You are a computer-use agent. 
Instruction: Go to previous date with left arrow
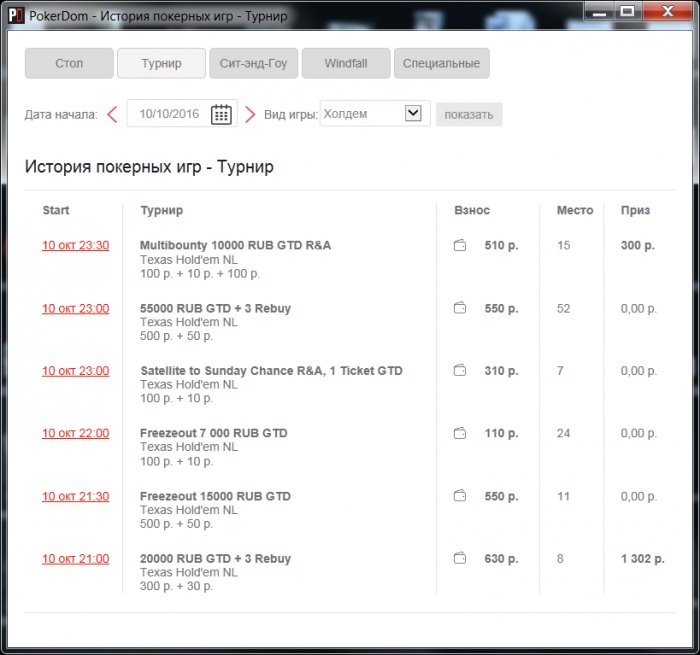click(112, 114)
